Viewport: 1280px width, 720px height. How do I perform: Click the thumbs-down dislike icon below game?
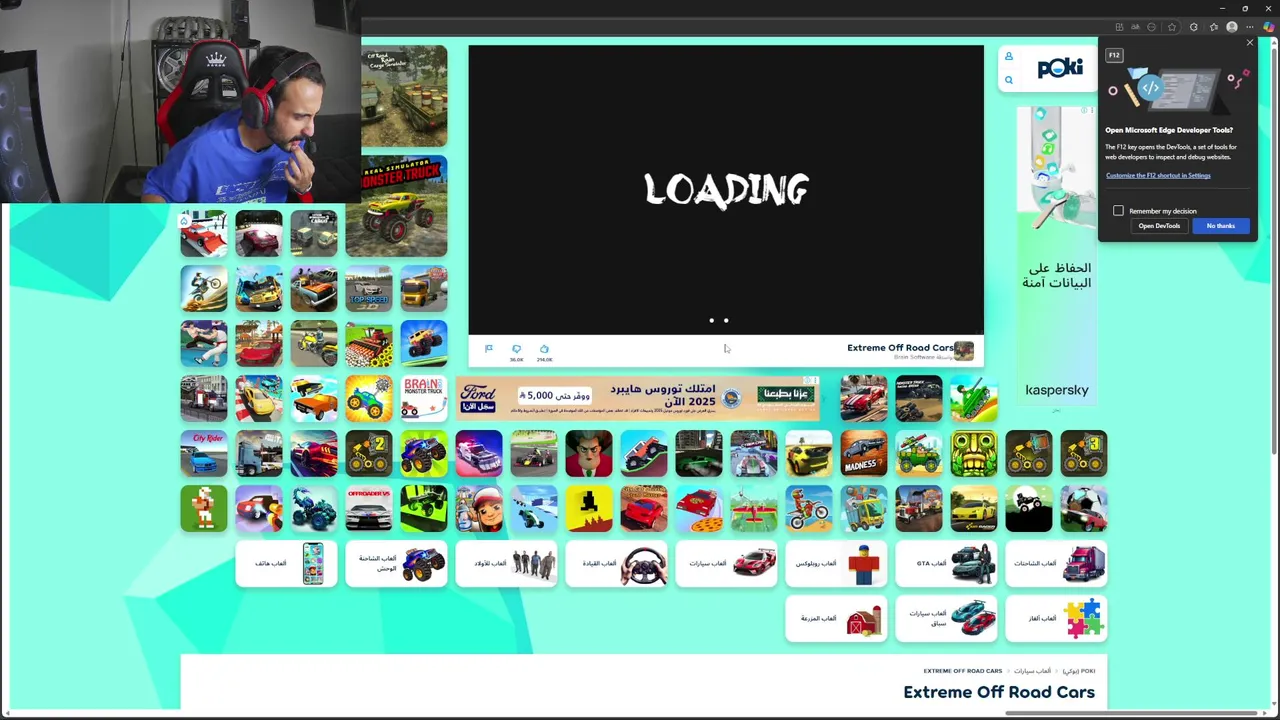[516, 349]
